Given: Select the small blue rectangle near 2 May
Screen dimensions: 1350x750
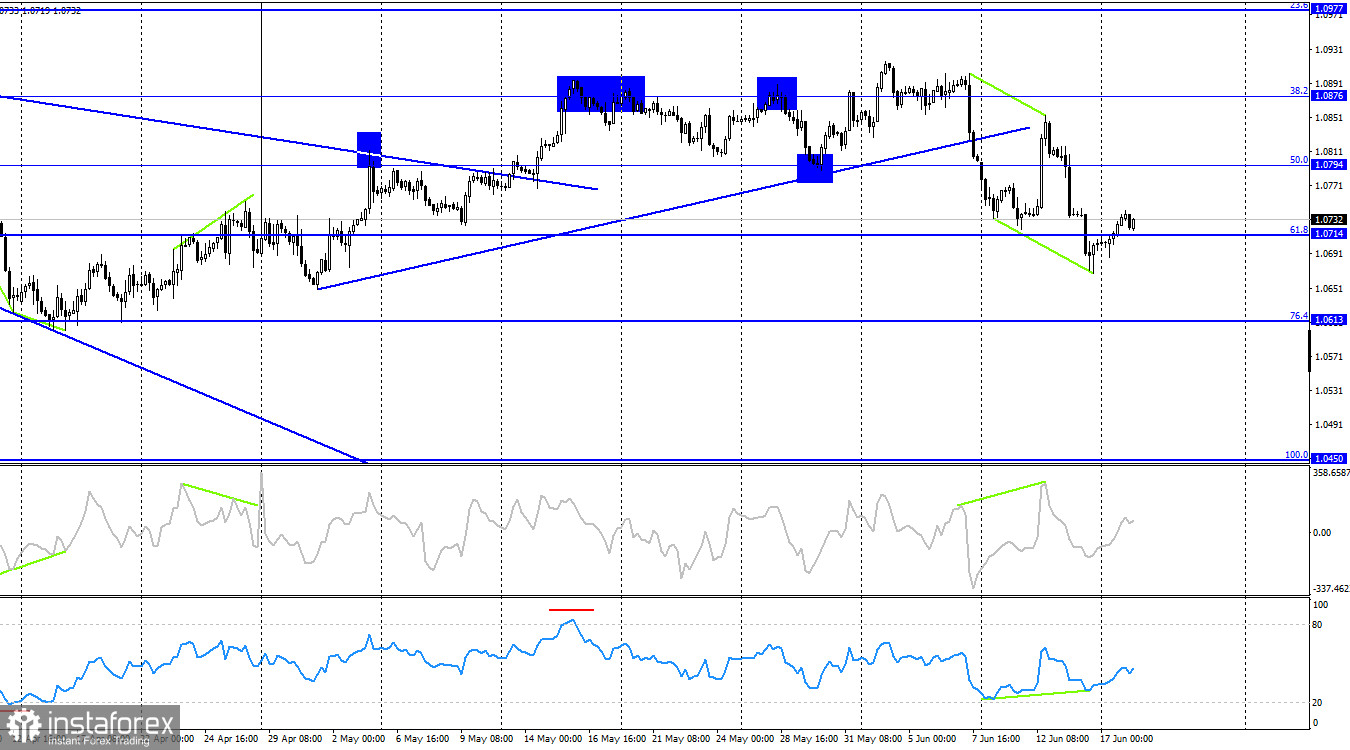Looking at the screenshot, I should [369, 150].
